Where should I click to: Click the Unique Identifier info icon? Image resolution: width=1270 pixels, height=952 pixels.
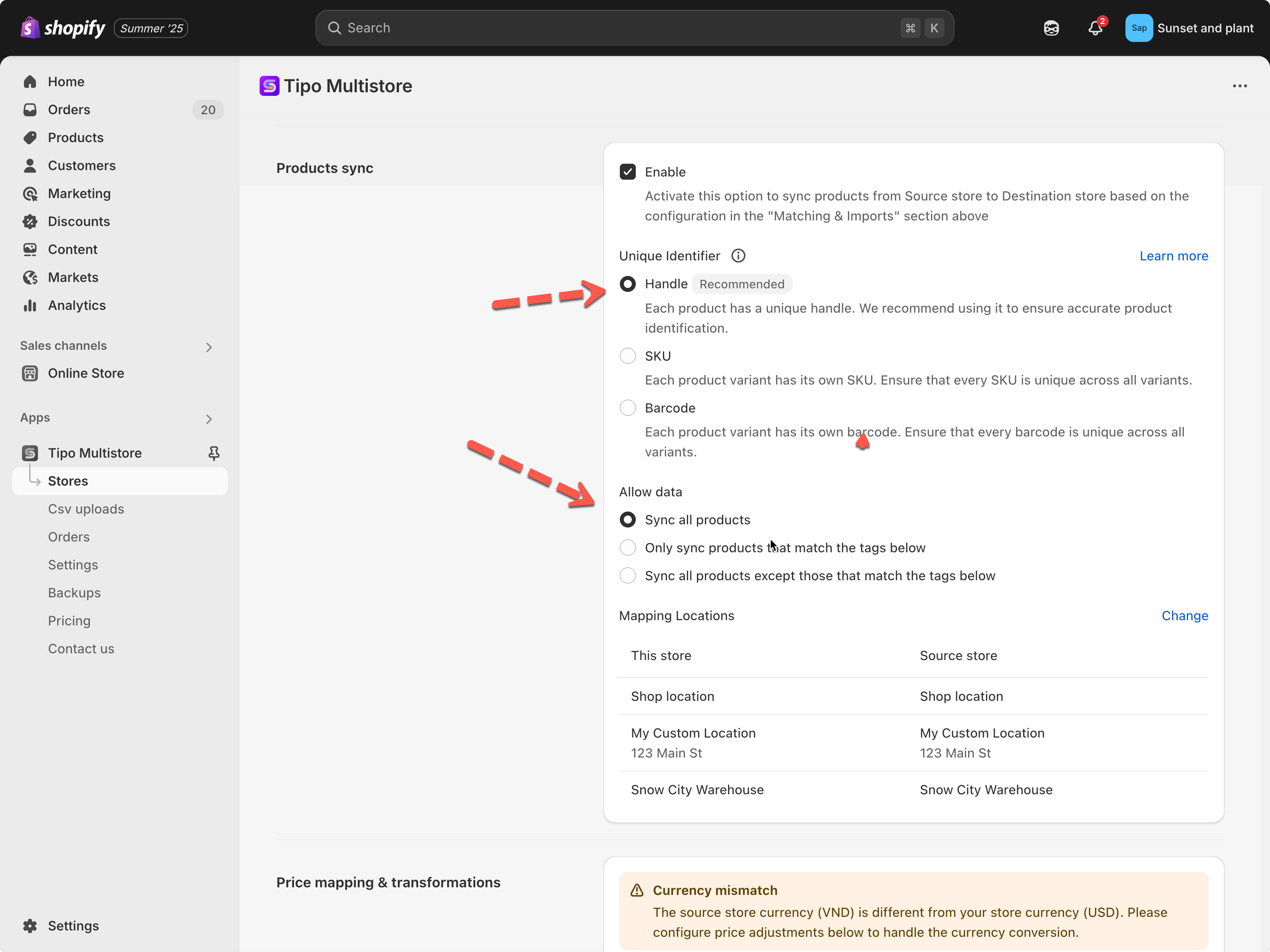[738, 256]
